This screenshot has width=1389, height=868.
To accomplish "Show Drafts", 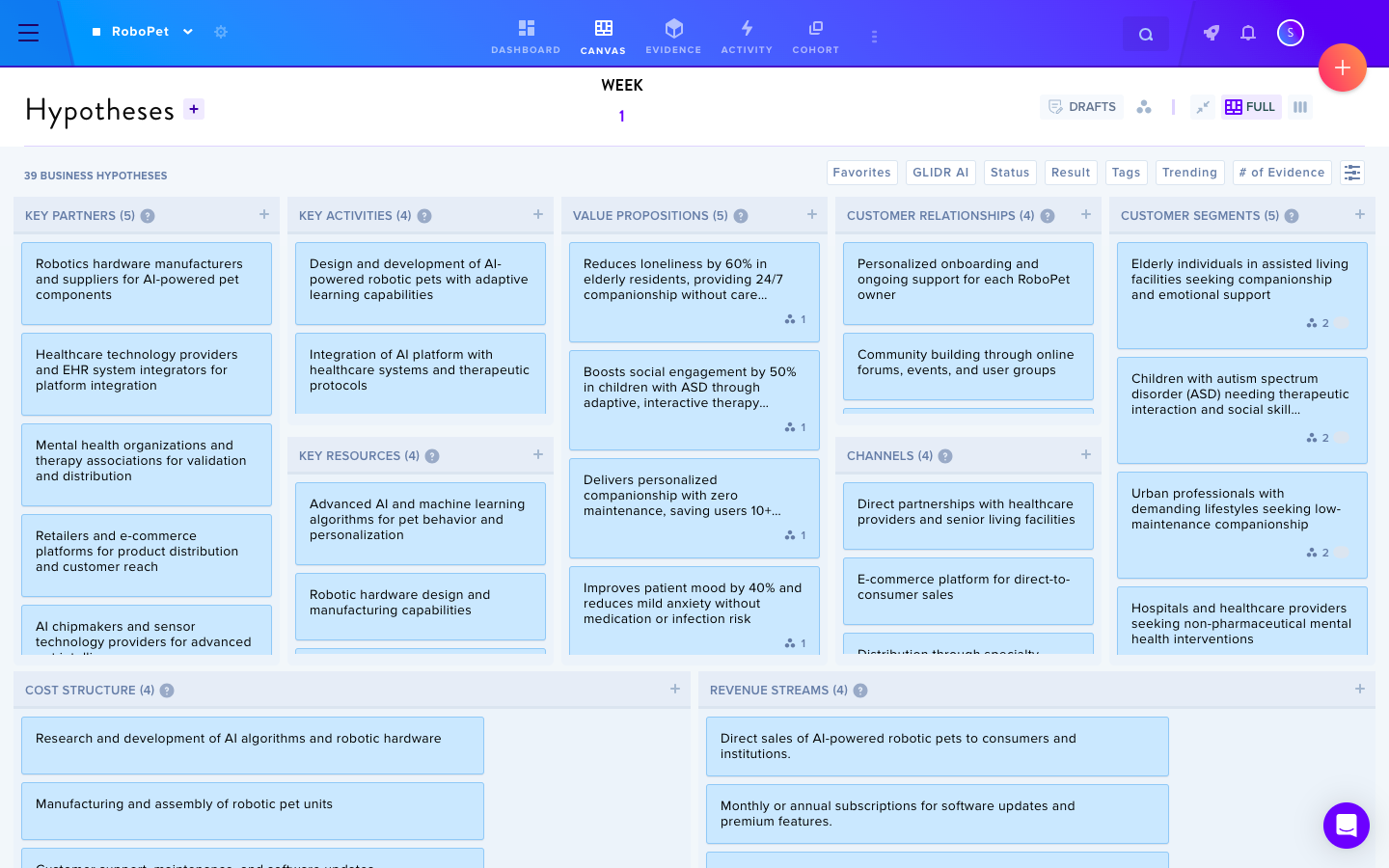I will pos(1082,107).
